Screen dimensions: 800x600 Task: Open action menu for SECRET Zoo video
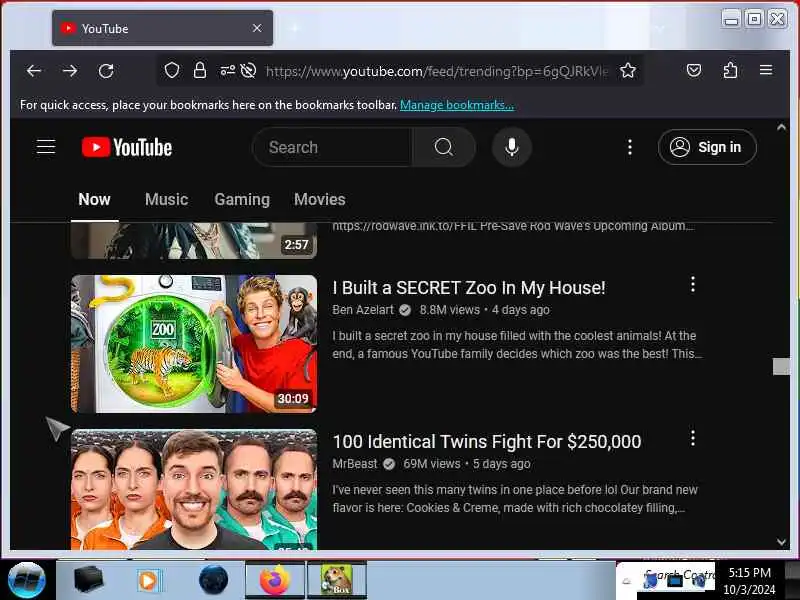tap(692, 284)
